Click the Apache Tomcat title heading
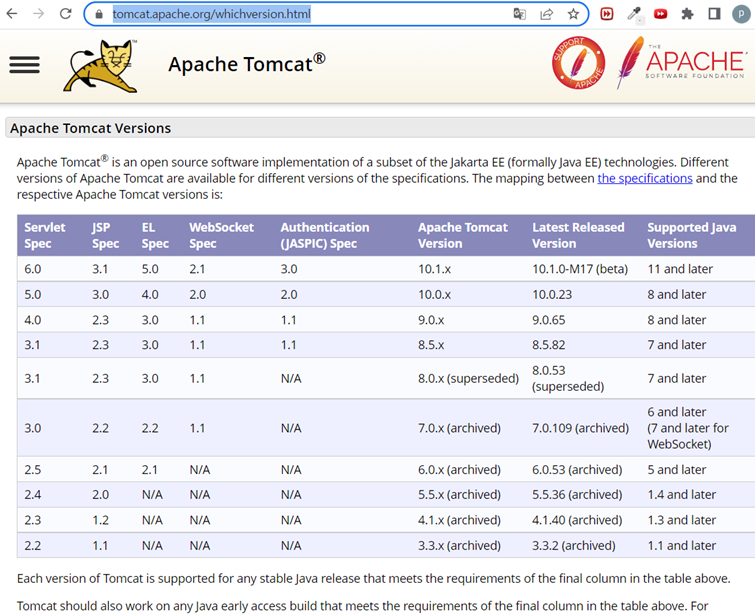Viewport: 755px width, 615px height. [247, 64]
